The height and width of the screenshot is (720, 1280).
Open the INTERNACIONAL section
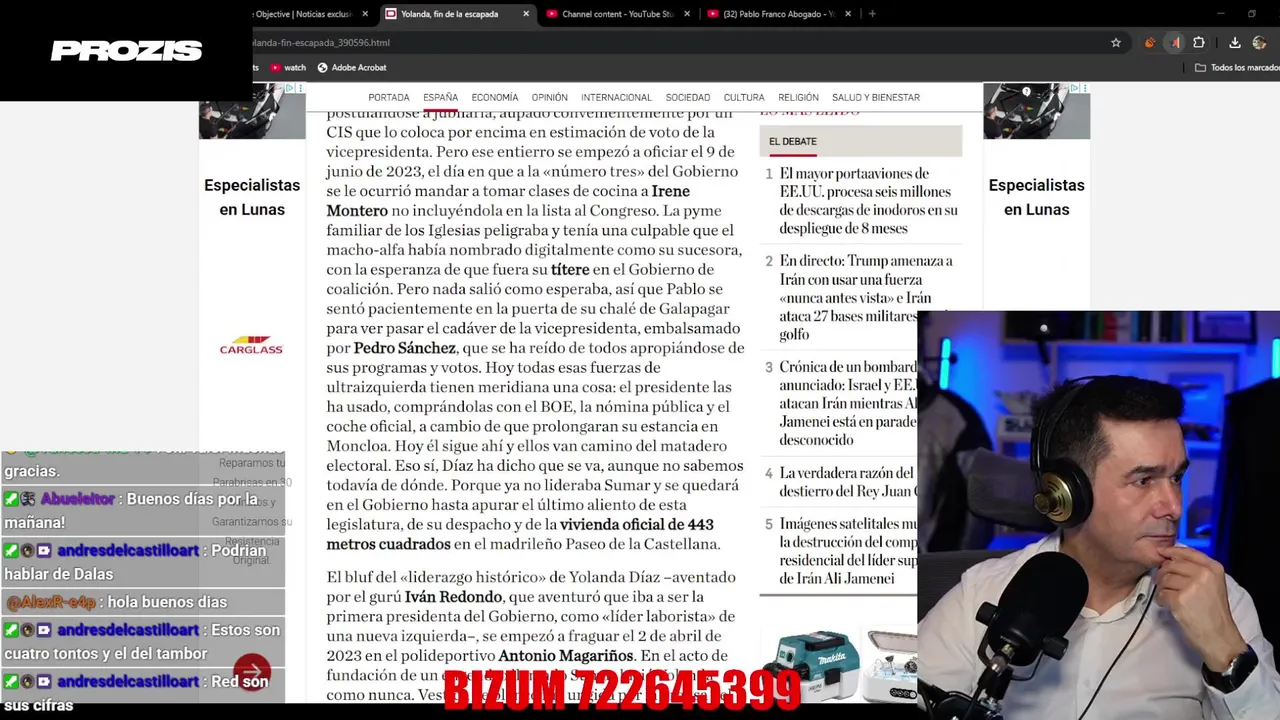pos(616,98)
